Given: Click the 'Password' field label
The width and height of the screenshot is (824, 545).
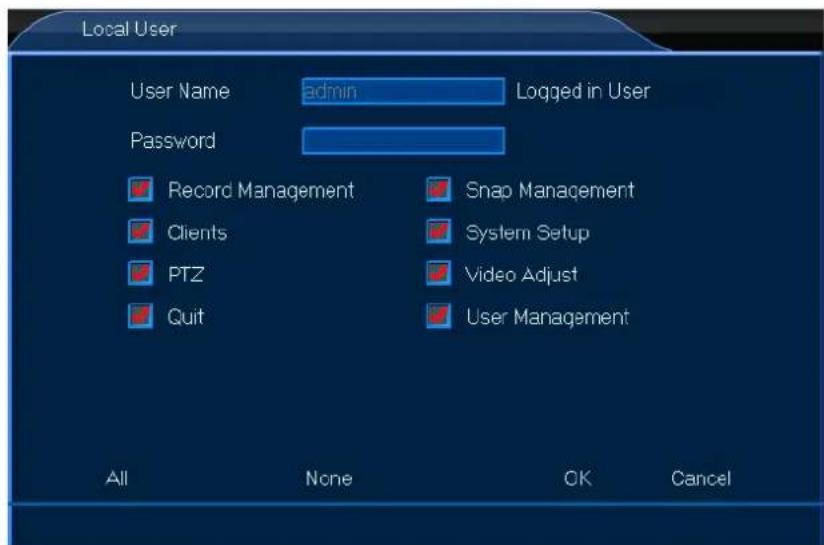Looking at the screenshot, I should tap(172, 140).
